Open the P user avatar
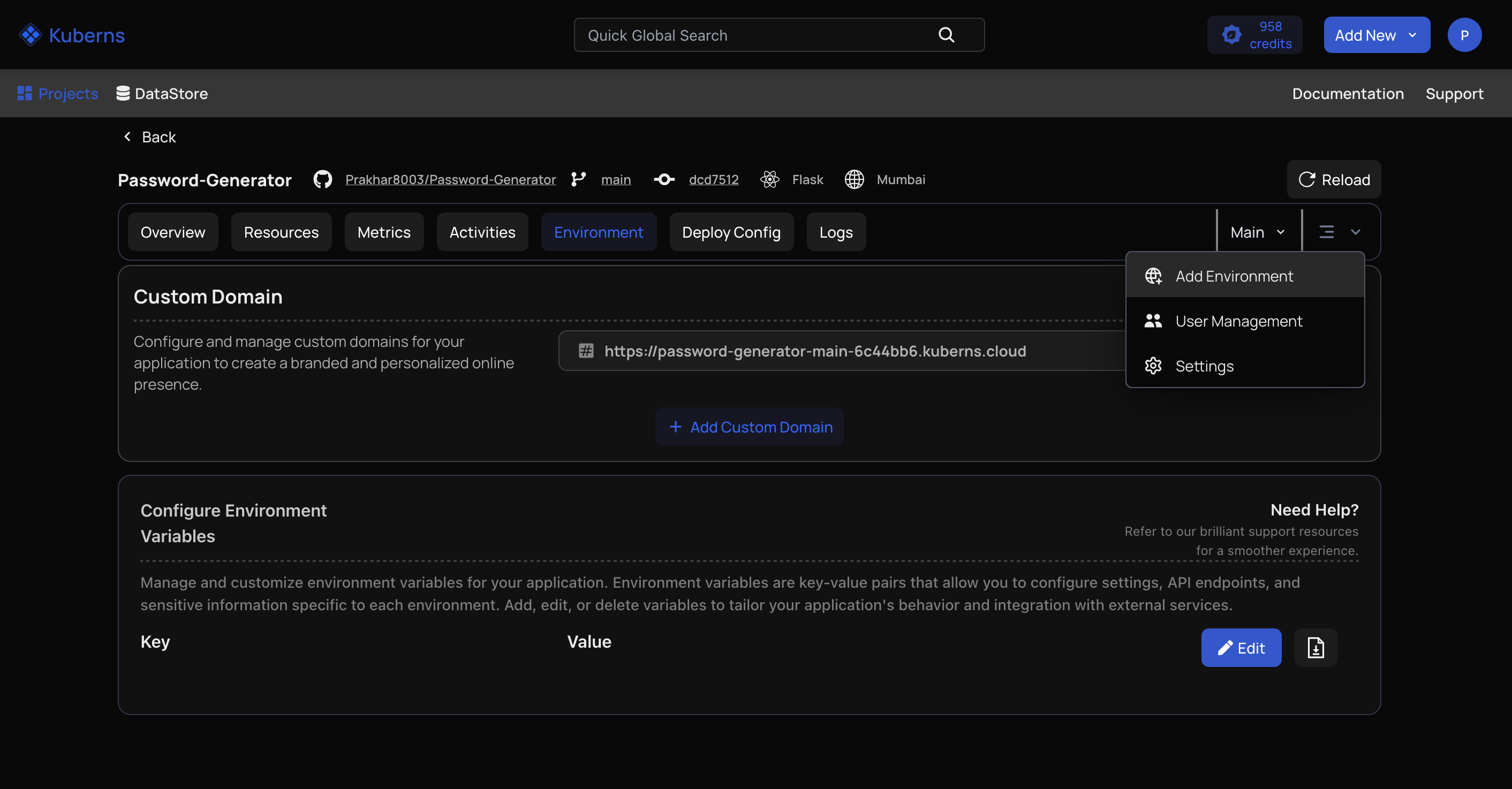Viewport: 1512px width, 789px height. click(1464, 35)
